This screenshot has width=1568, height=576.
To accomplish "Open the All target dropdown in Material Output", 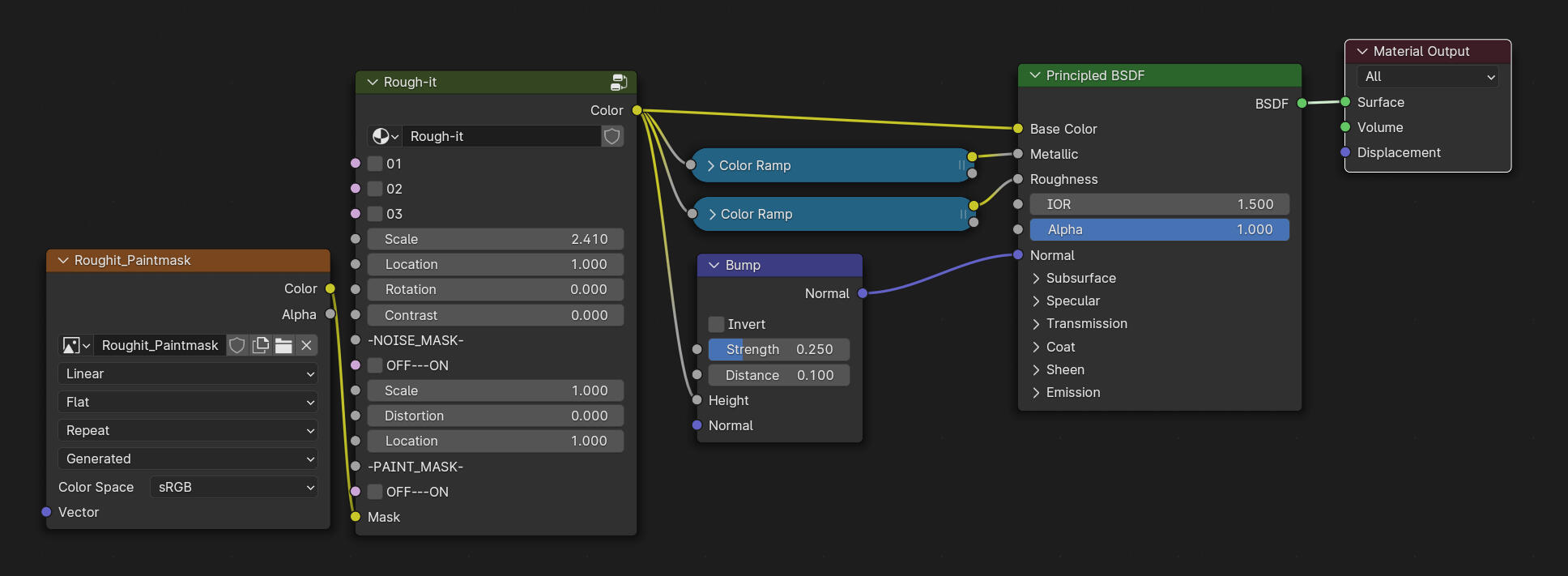I will tap(1428, 76).
